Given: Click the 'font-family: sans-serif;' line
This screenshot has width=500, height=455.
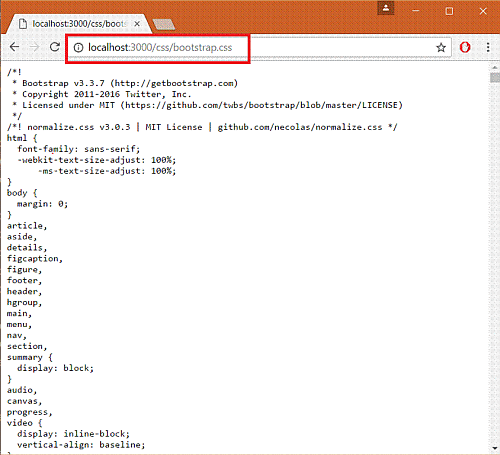Looking at the screenshot, I should pyautogui.click(x=79, y=149).
